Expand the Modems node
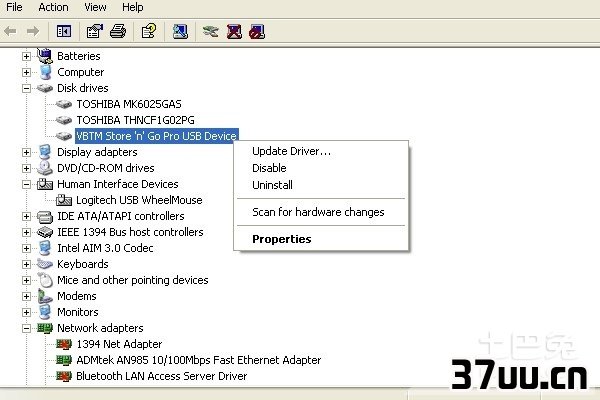The height and width of the screenshot is (400, 600). click(26, 296)
